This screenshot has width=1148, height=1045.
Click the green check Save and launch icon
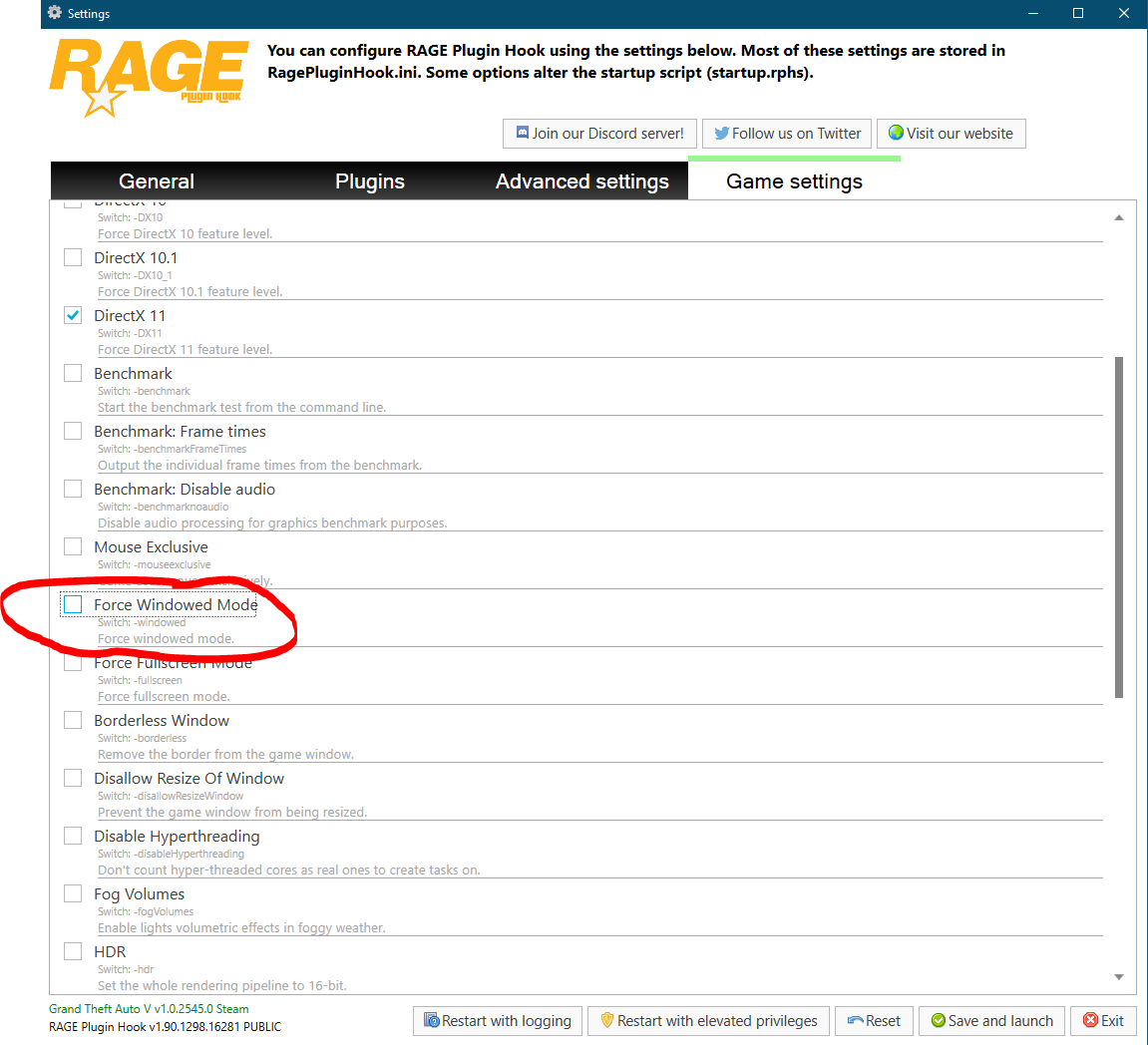(938, 1020)
